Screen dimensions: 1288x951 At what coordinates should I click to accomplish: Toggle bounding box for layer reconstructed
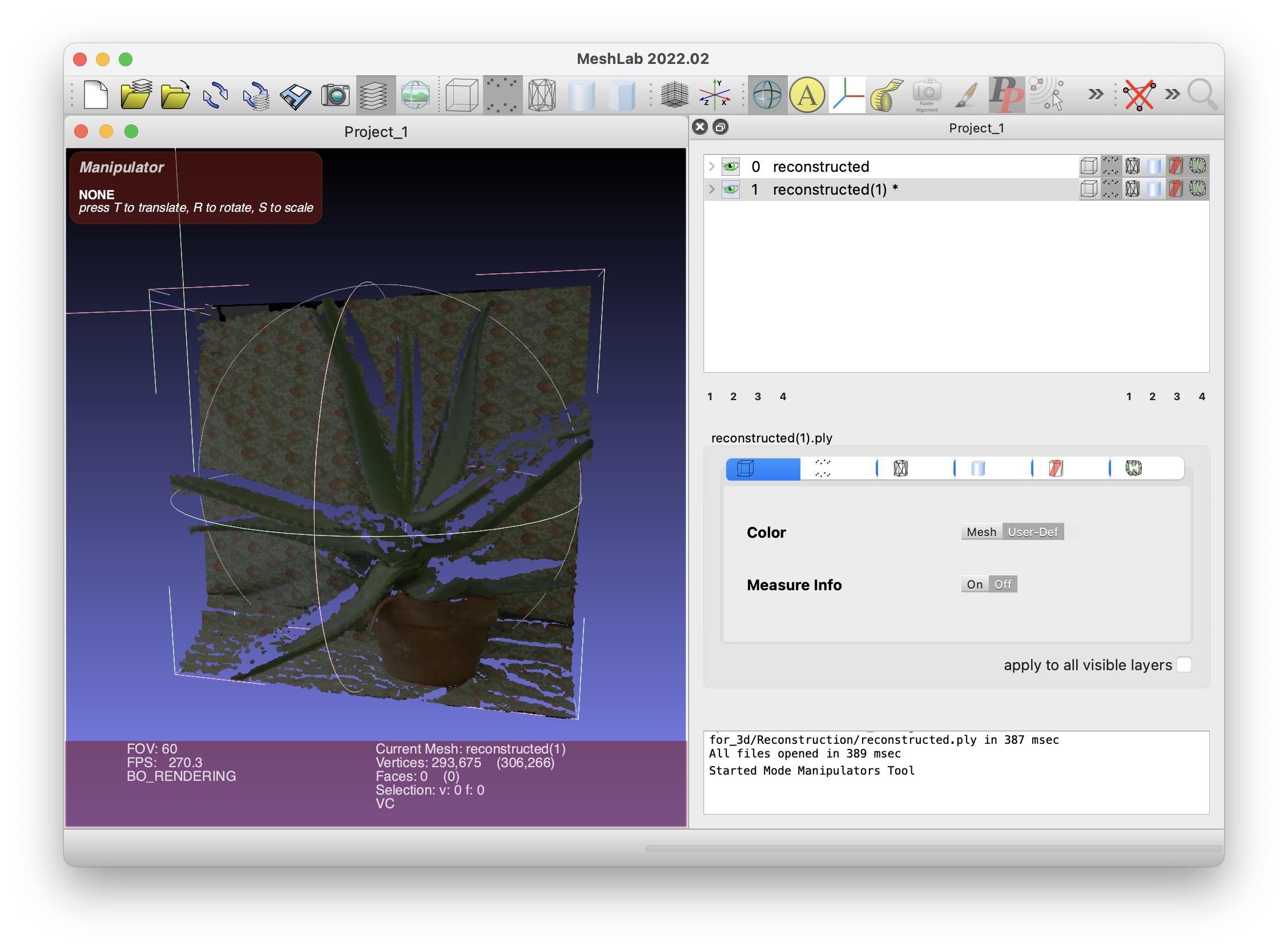[1089, 166]
